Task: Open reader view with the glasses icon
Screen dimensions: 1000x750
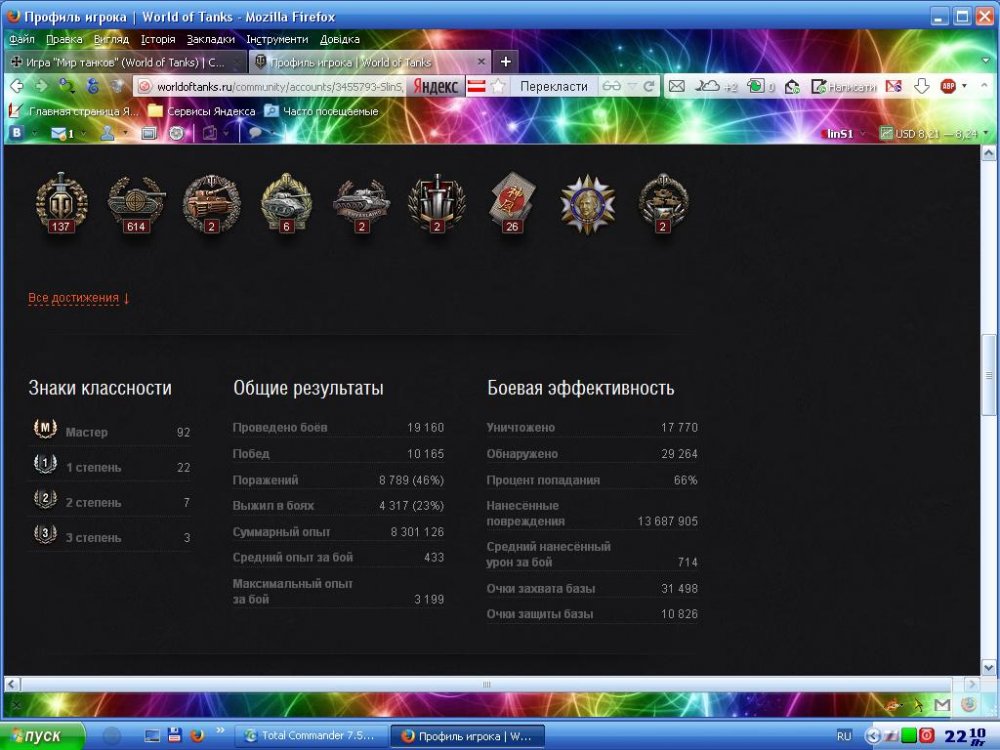Action: click(611, 86)
